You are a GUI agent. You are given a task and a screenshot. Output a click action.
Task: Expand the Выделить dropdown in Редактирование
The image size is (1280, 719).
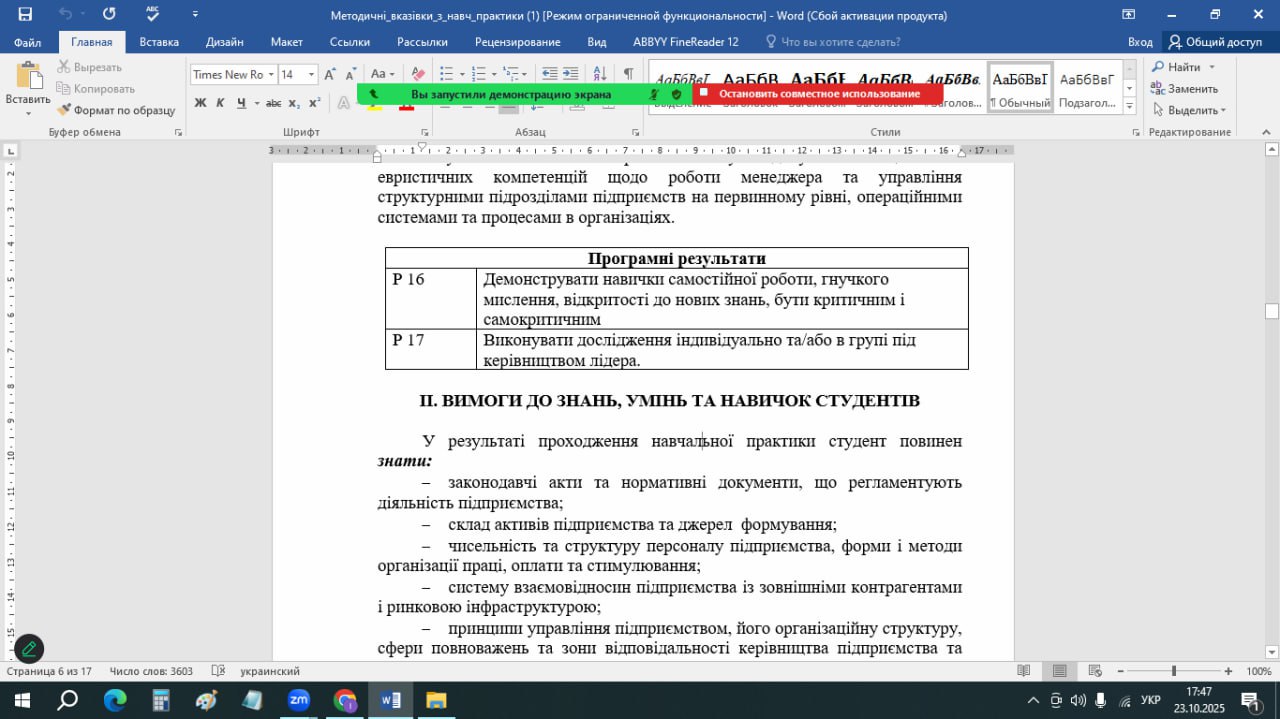point(1222,110)
